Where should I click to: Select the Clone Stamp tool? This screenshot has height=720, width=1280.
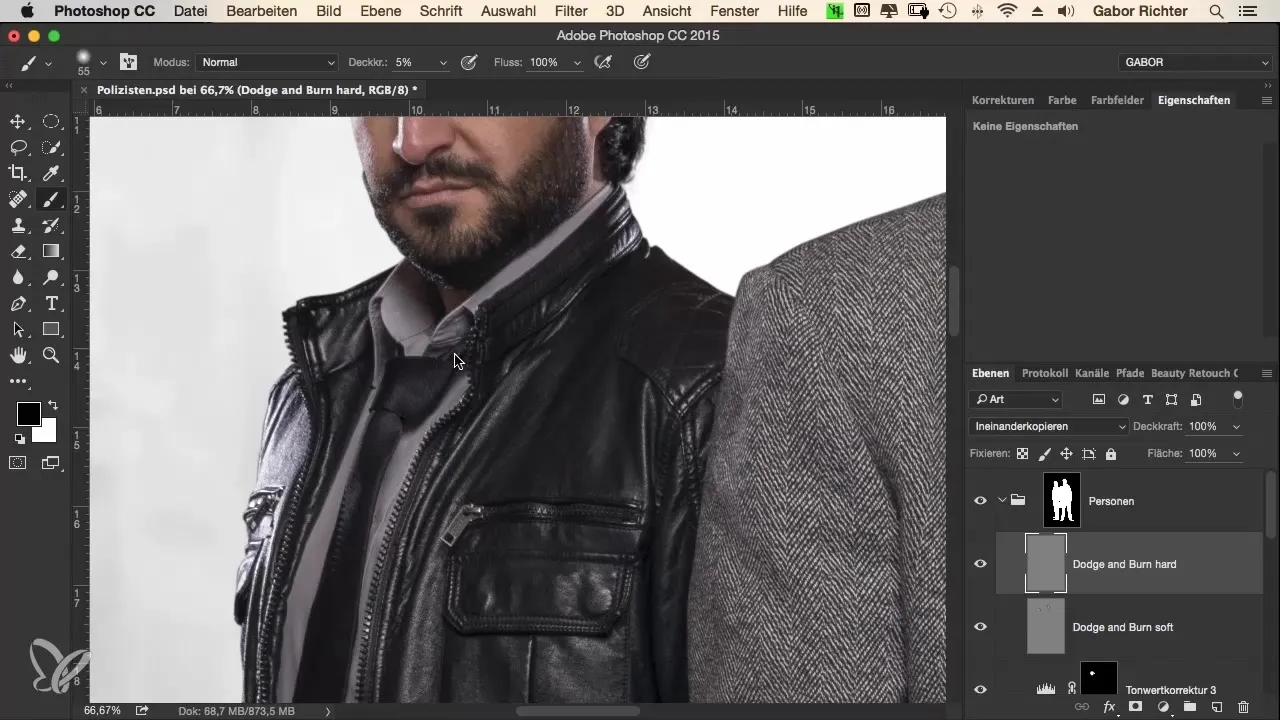click(x=18, y=226)
